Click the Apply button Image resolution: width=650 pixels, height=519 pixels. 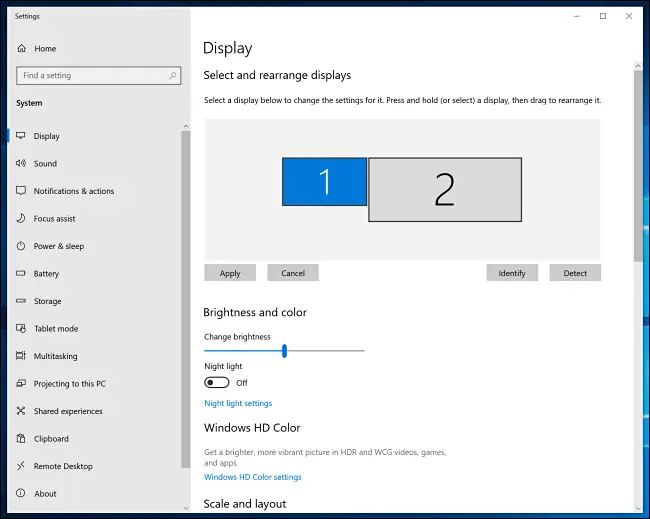pos(230,273)
